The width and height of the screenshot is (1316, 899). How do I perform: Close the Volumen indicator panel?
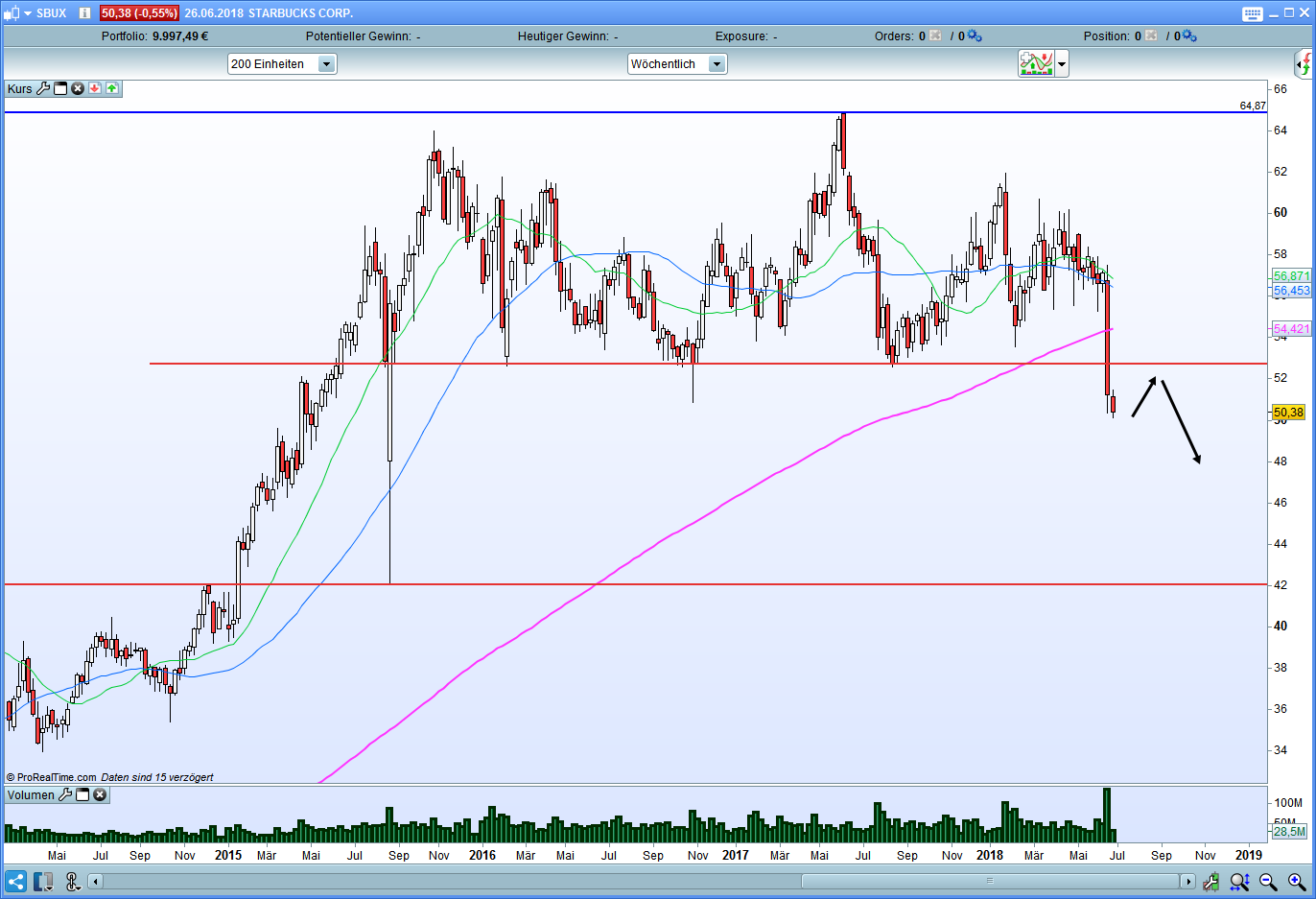tap(100, 794)
